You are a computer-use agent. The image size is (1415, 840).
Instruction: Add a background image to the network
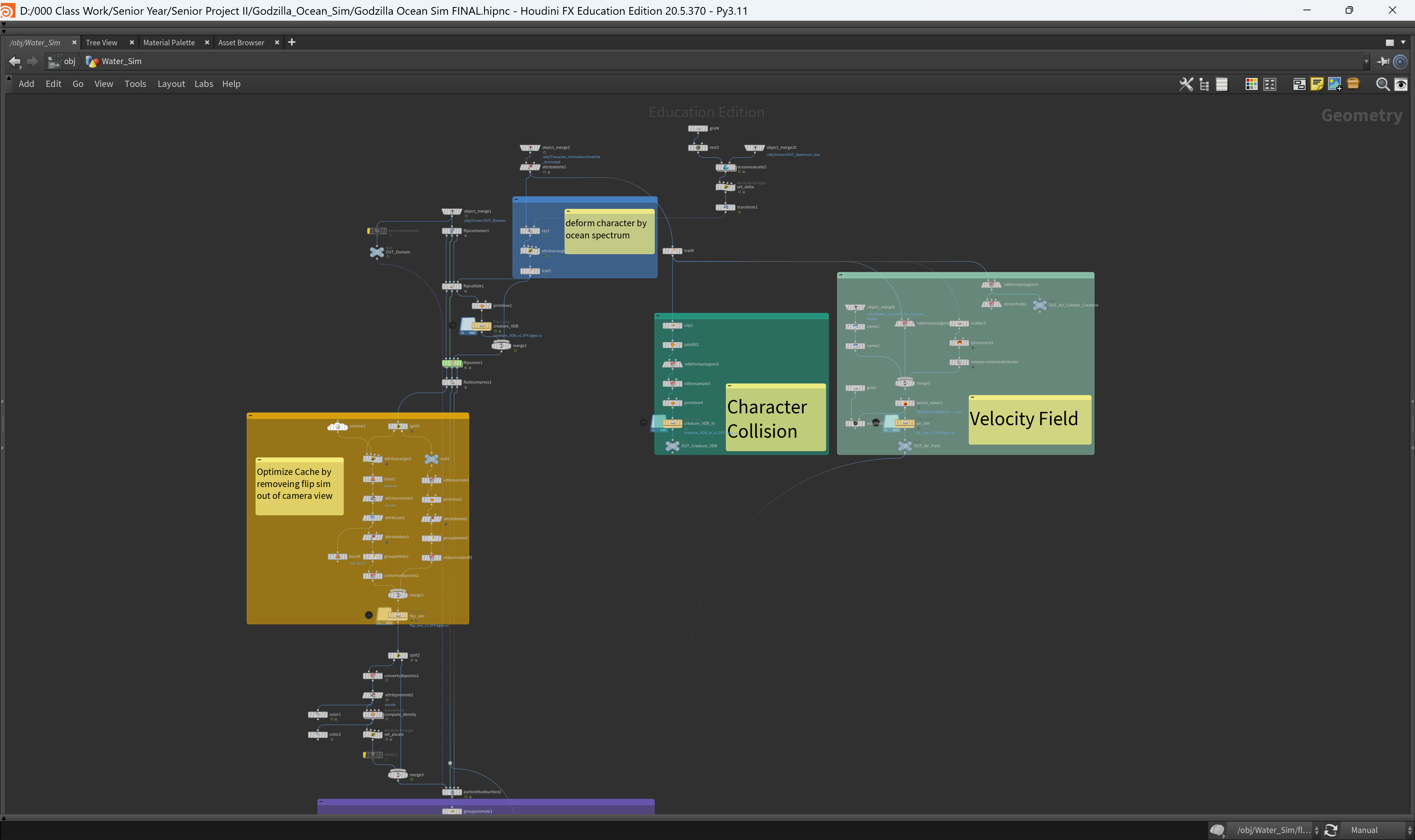pyautogui.click(x=1335, y=84)
